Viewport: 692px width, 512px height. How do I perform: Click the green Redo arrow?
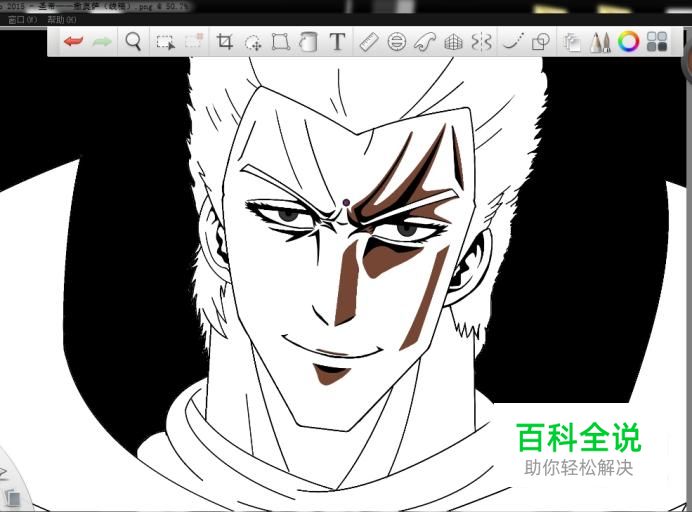(x=102, y=42)
